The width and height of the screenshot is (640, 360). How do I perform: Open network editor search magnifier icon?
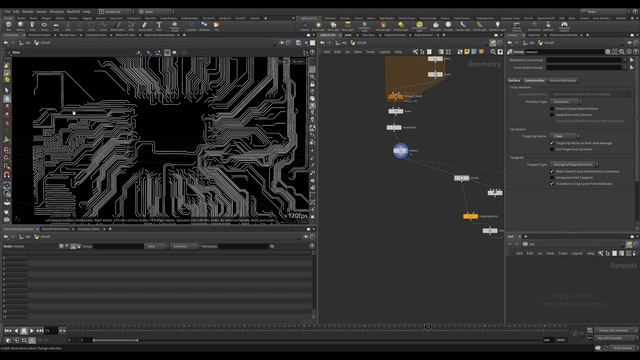pos(493,52)
